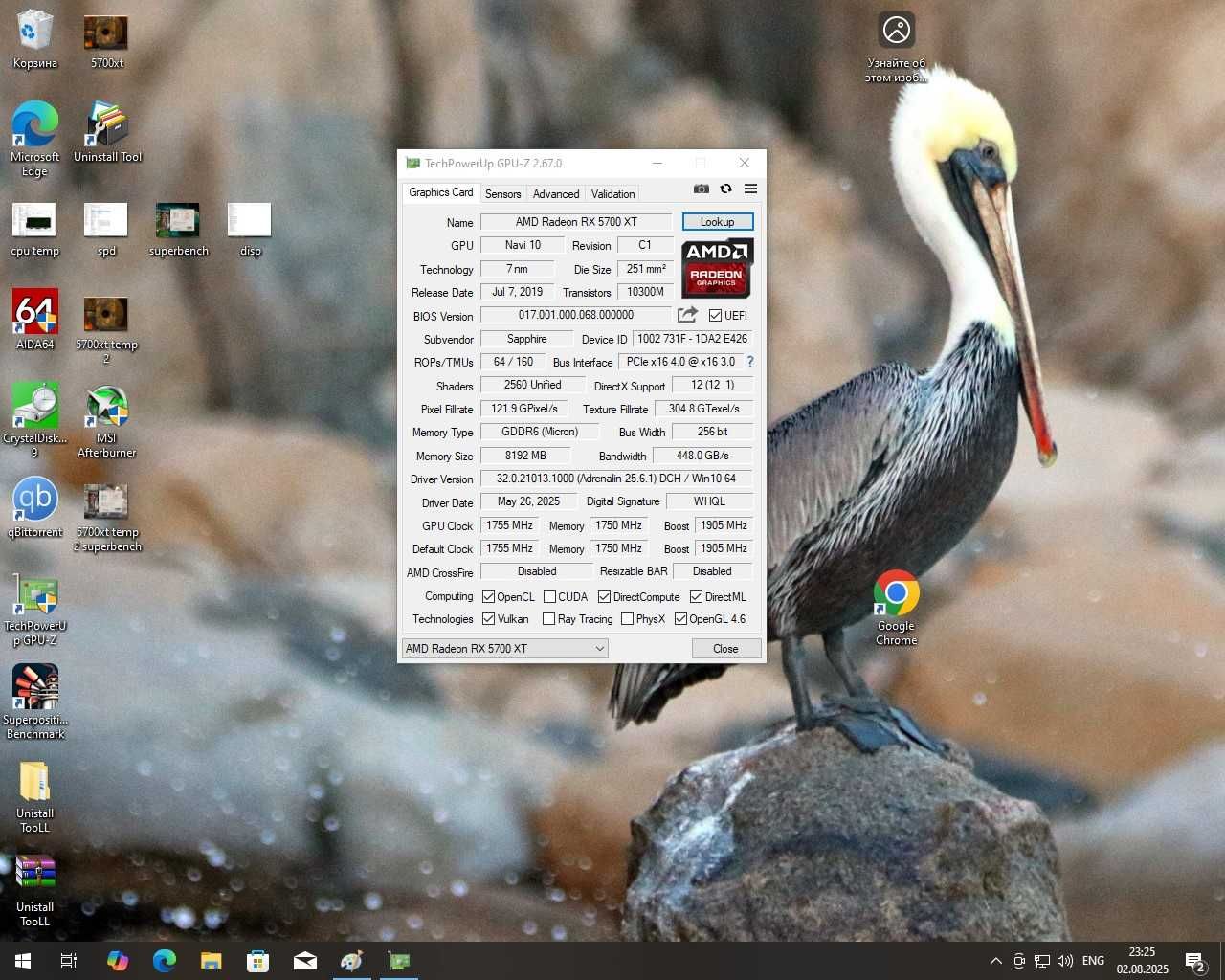Image resolution: width=1225 pixels, height=980 pixels.
Task: Select the AIDA64 desktop shortcut
Action: [x=35, y=320]
